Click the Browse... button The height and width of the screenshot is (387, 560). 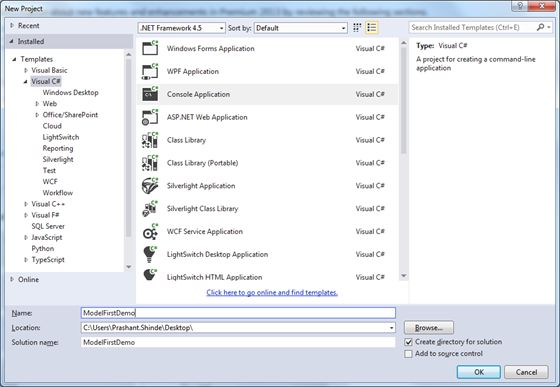(x=429, y=328)
